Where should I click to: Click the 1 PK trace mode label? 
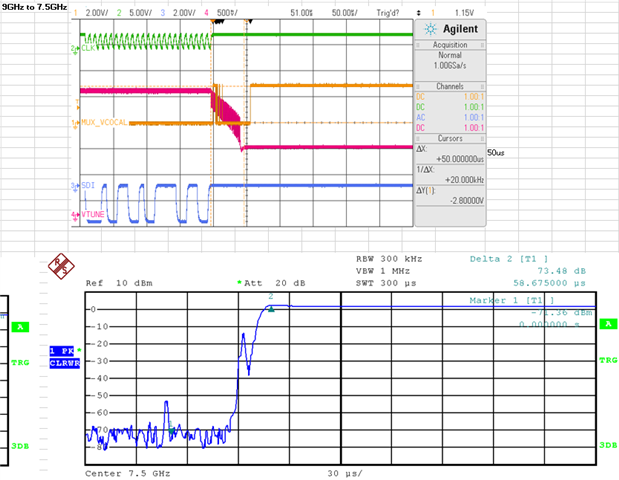(62, 351)
